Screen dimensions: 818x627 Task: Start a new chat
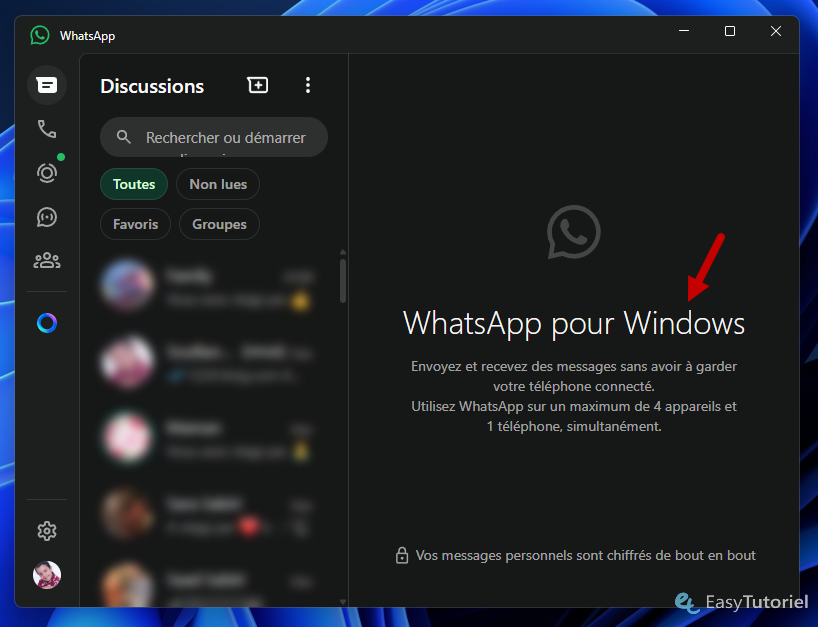point(257,85)
